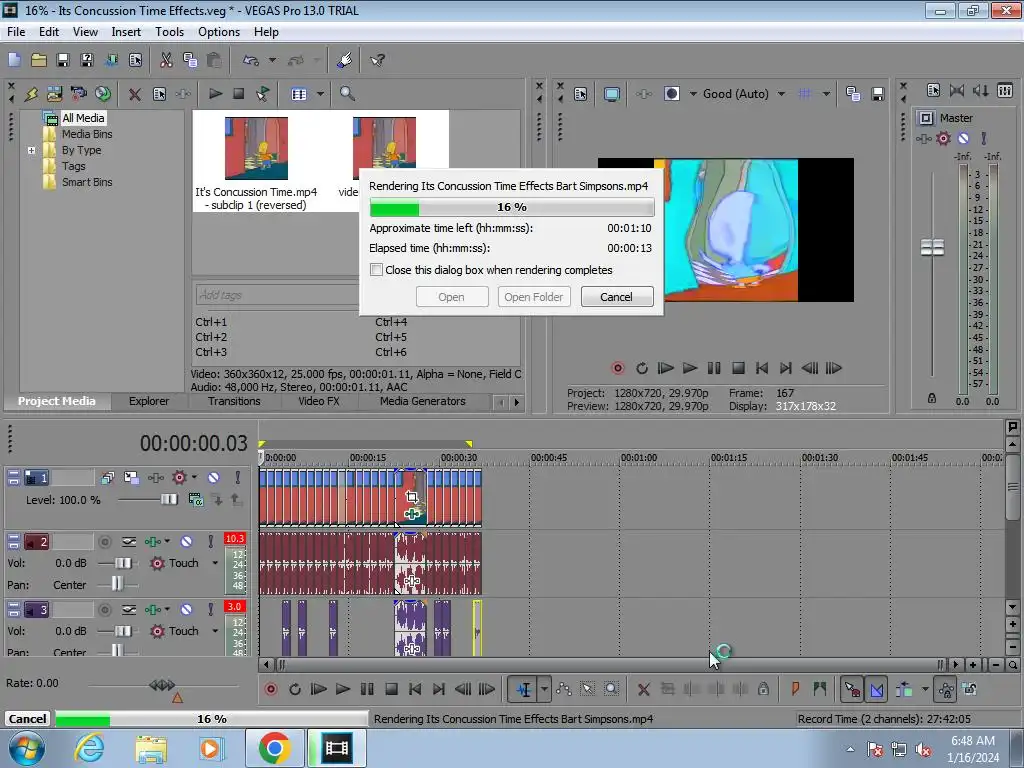Open Normal Edit tool dropdown arrow
The image size is (1024, 768).
click(x=544, y=689)
